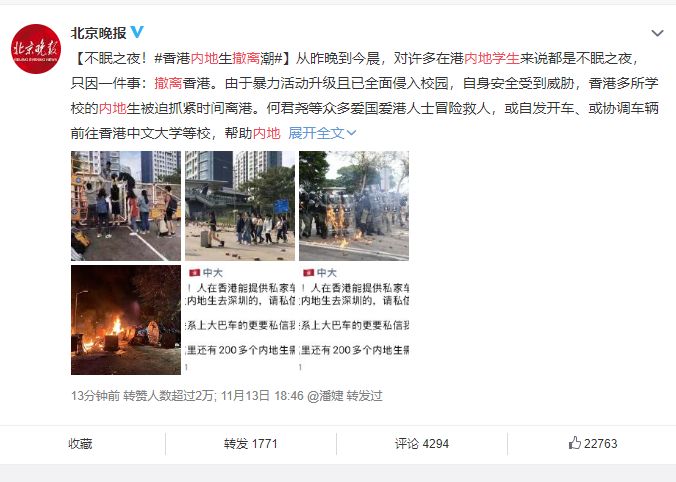This screenshot has width=676, height=482.
Task: Open the 北京晚报 profile avatar
Action: 36,49
